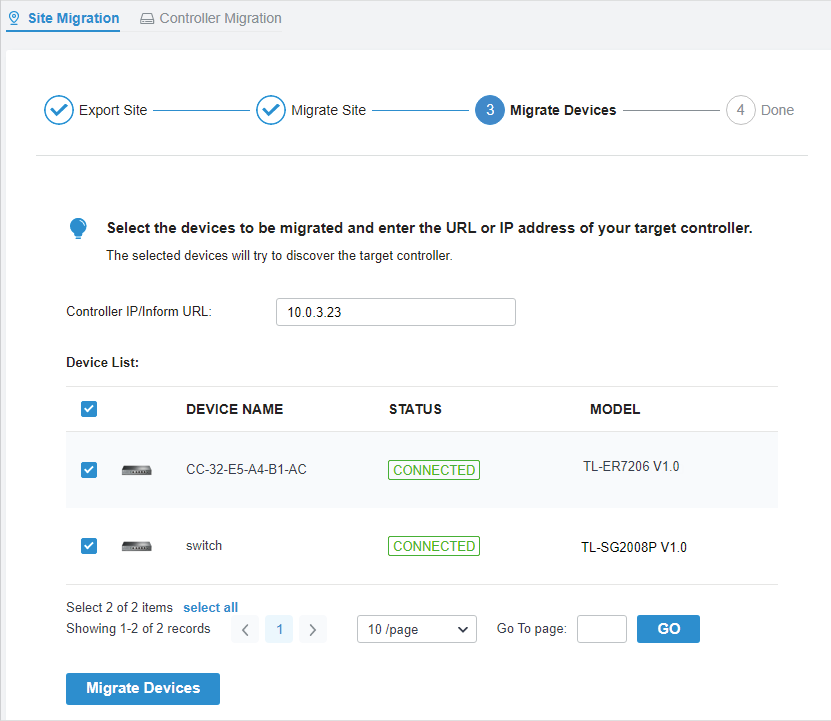Click the Select 2 of 2 items text

(120, 607)
